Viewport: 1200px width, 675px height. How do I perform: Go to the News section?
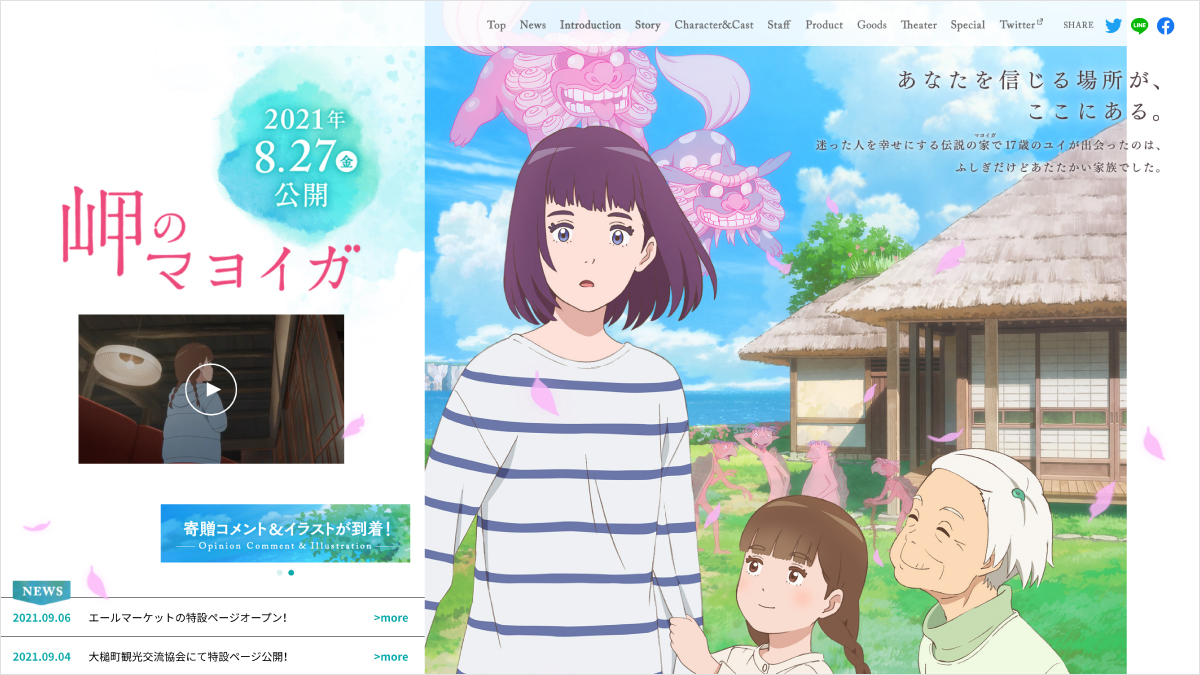[533, 25]
